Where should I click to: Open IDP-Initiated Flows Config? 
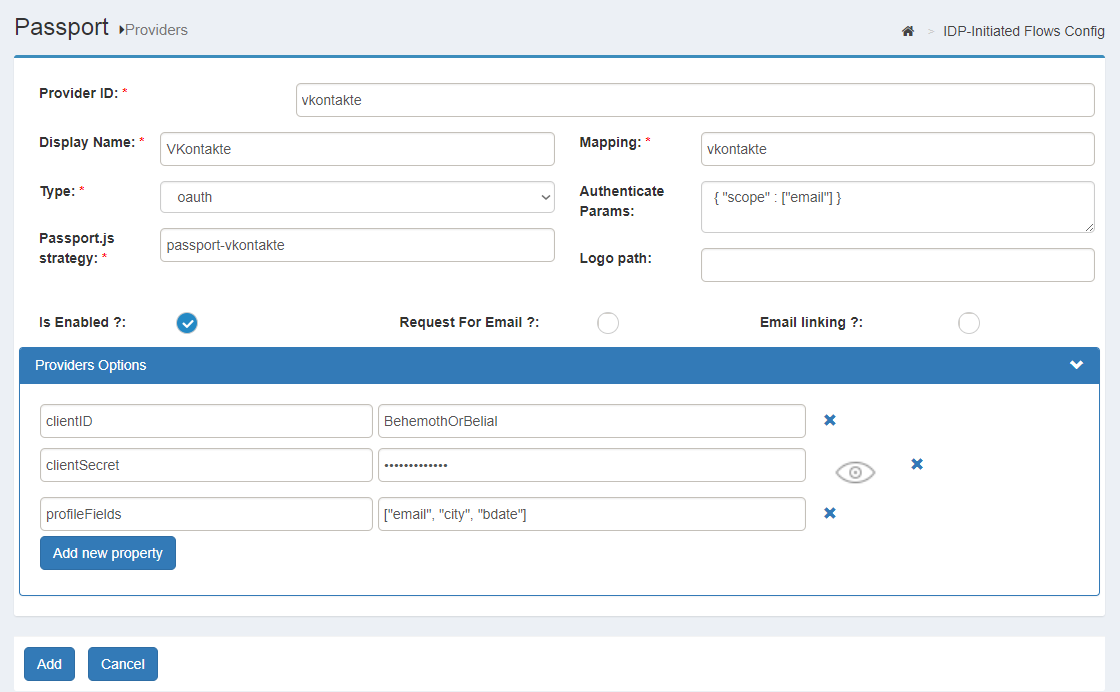coord(1023,31)
